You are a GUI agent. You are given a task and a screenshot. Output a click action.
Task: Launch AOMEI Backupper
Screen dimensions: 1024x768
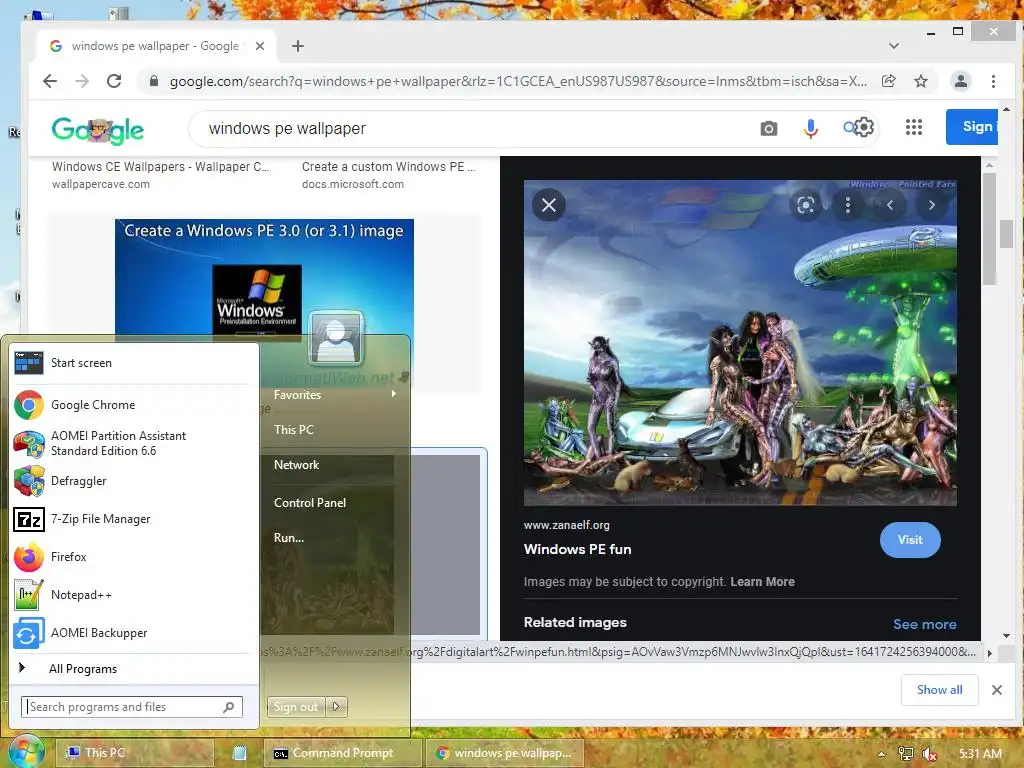click(x=131, y=633)
